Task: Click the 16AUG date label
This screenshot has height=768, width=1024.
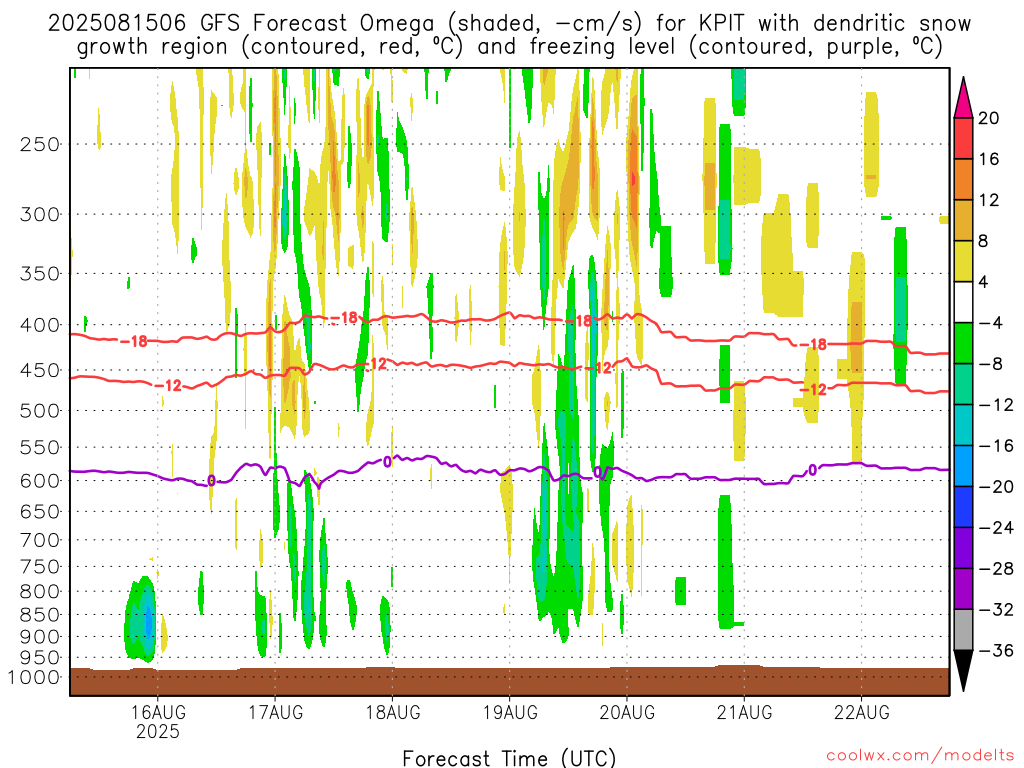Action: 158,712
